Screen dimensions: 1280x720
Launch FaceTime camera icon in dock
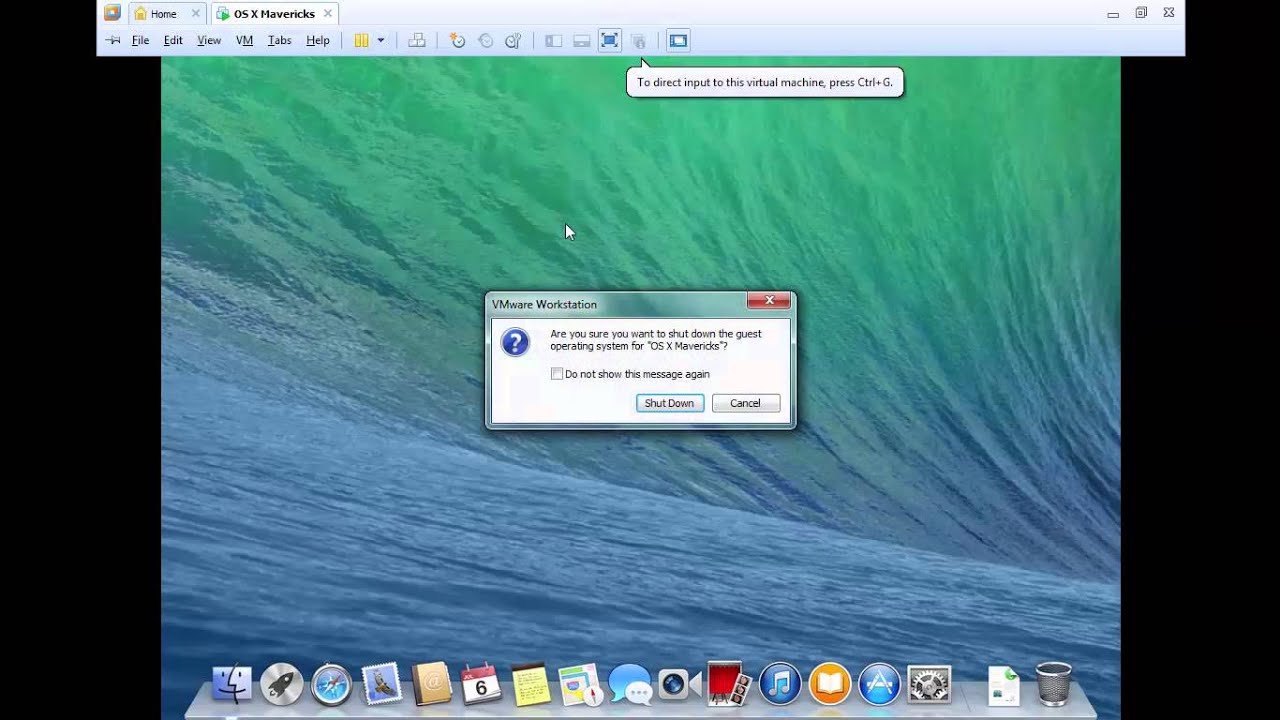coord(679,684)
